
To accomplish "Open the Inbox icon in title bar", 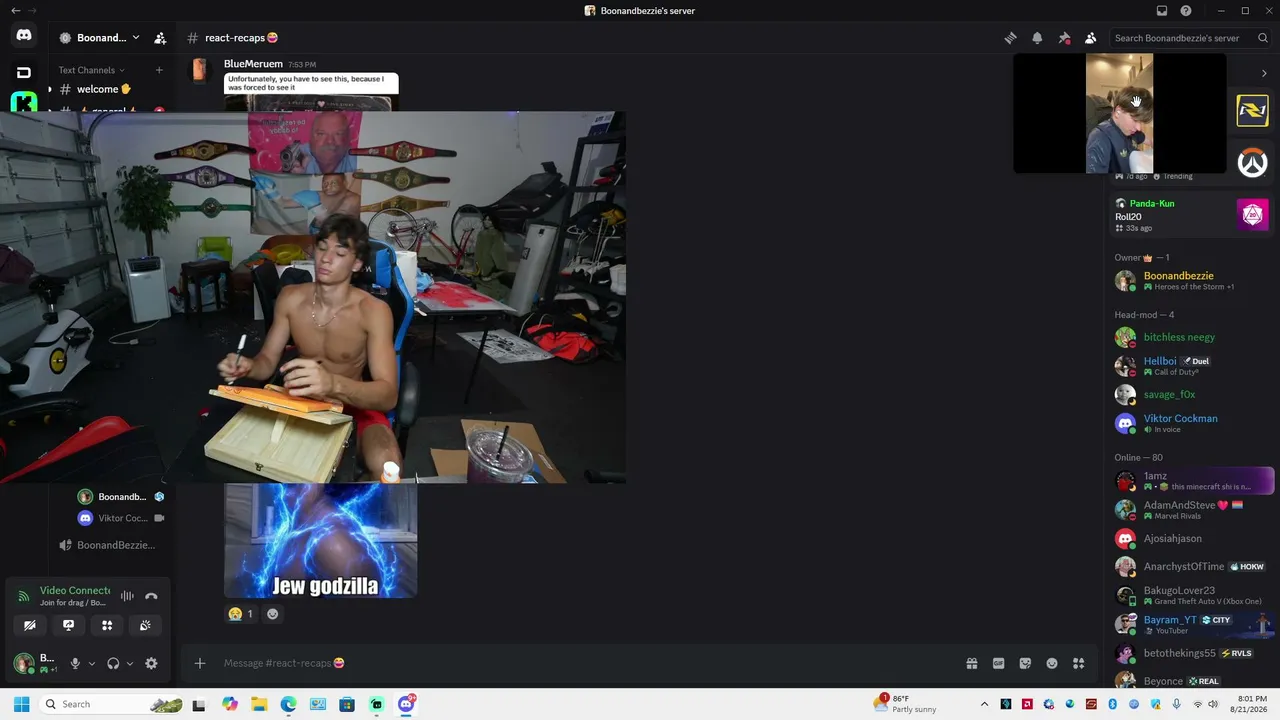I will 1162,11.
